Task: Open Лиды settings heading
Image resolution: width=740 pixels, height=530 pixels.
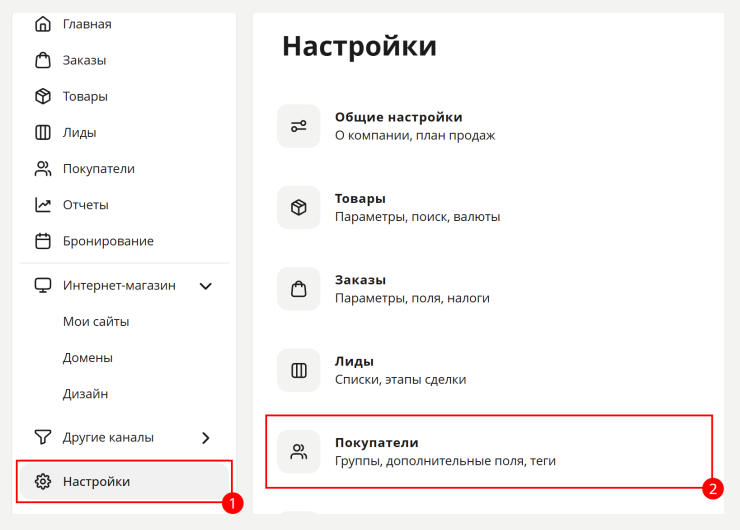Action: (x=354, y=362)
